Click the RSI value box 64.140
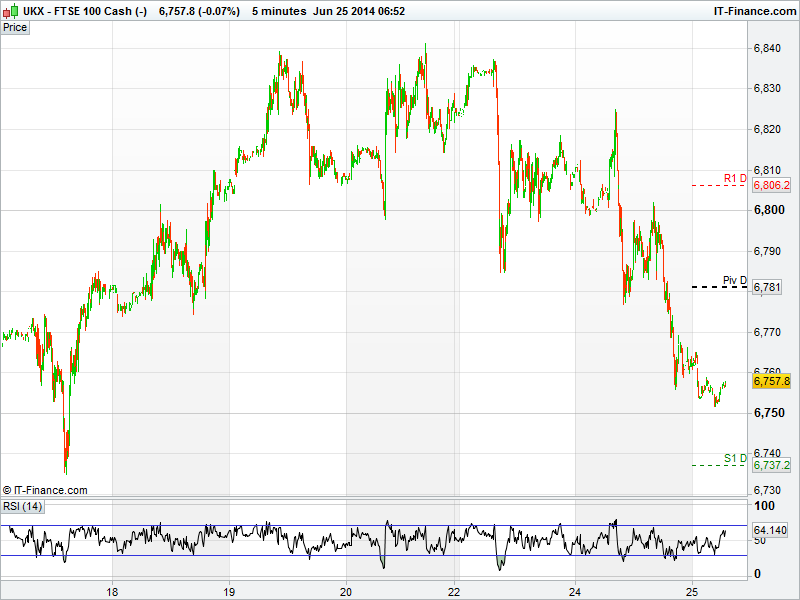This screenshot has height=600, width=800. pyautogui.click(x=771, y=530)
